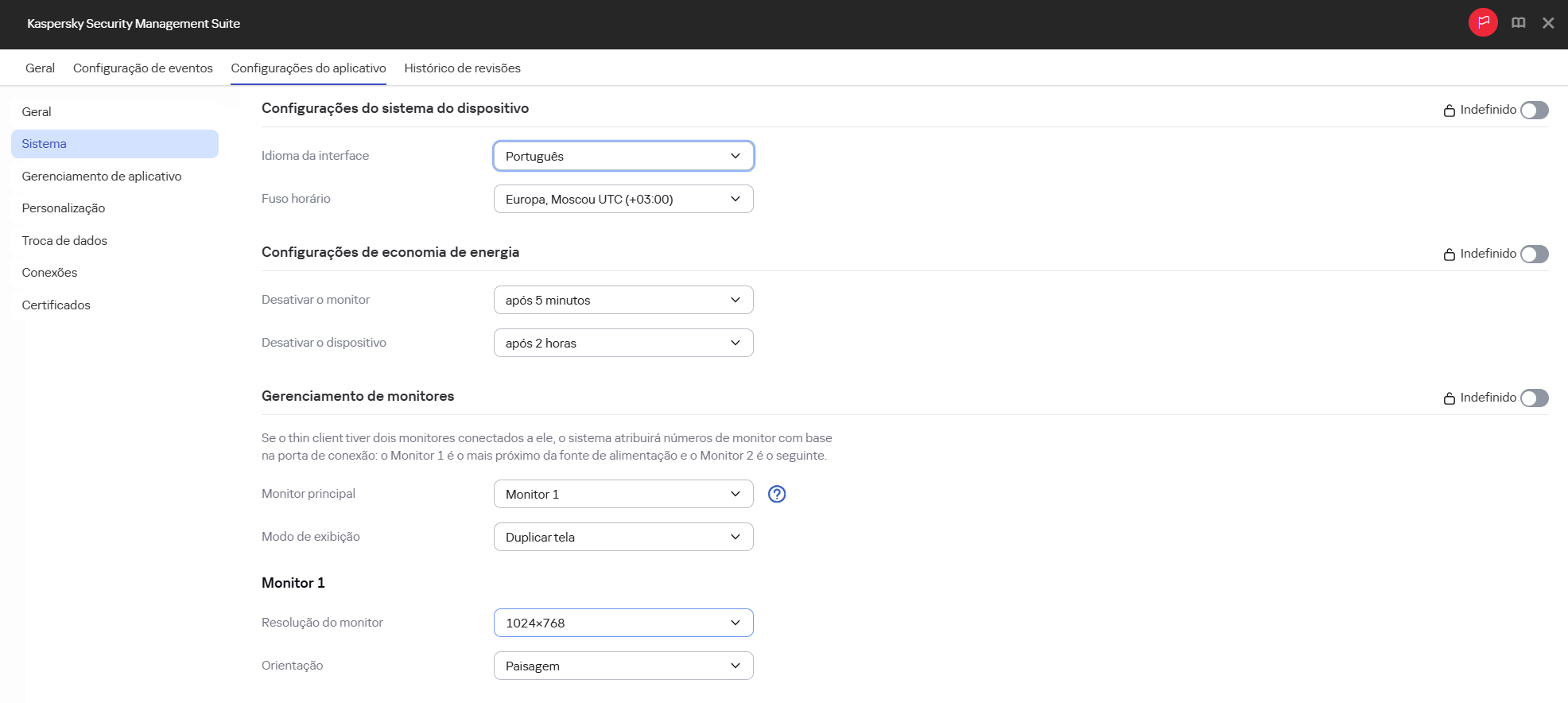Open Conexões sidebar section

click(x=114, y=273)
